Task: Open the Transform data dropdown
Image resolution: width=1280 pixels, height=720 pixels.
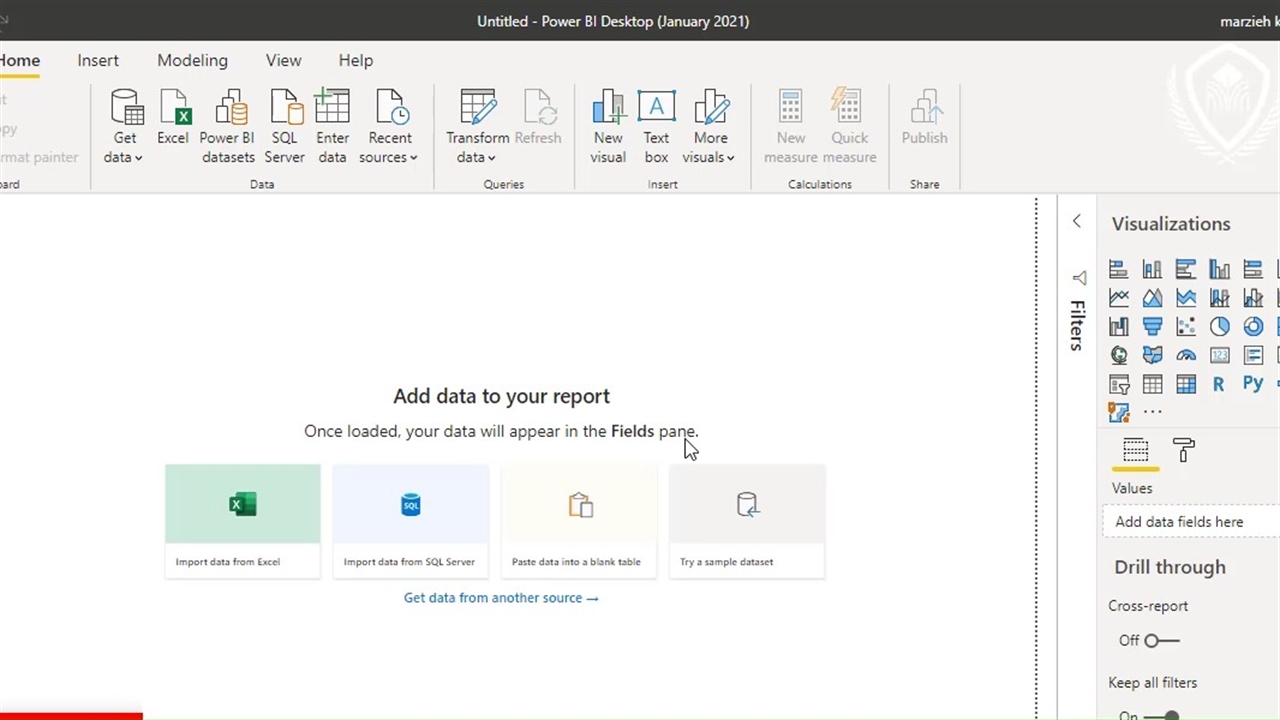Action: [477, 157]
